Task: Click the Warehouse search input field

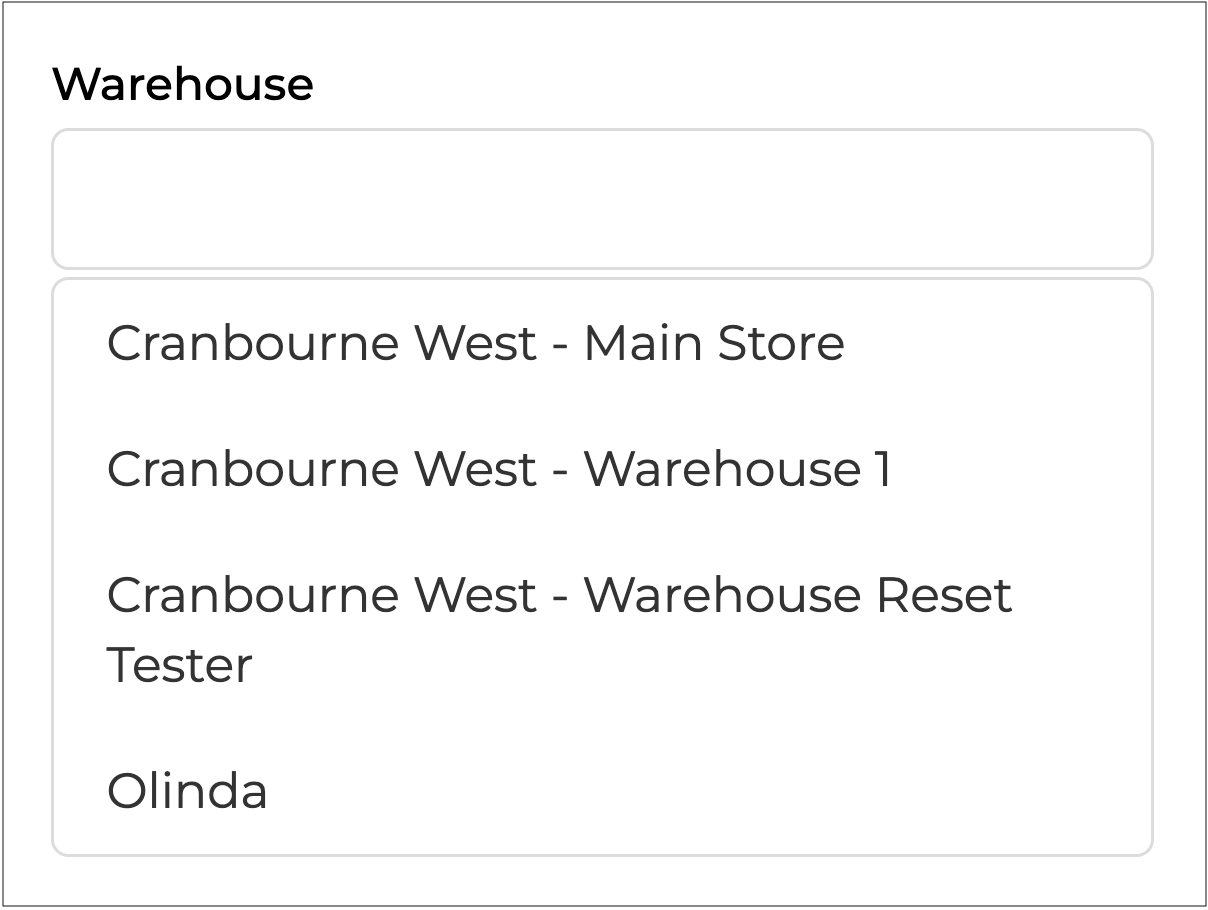Action: click(x=602, y=199)
